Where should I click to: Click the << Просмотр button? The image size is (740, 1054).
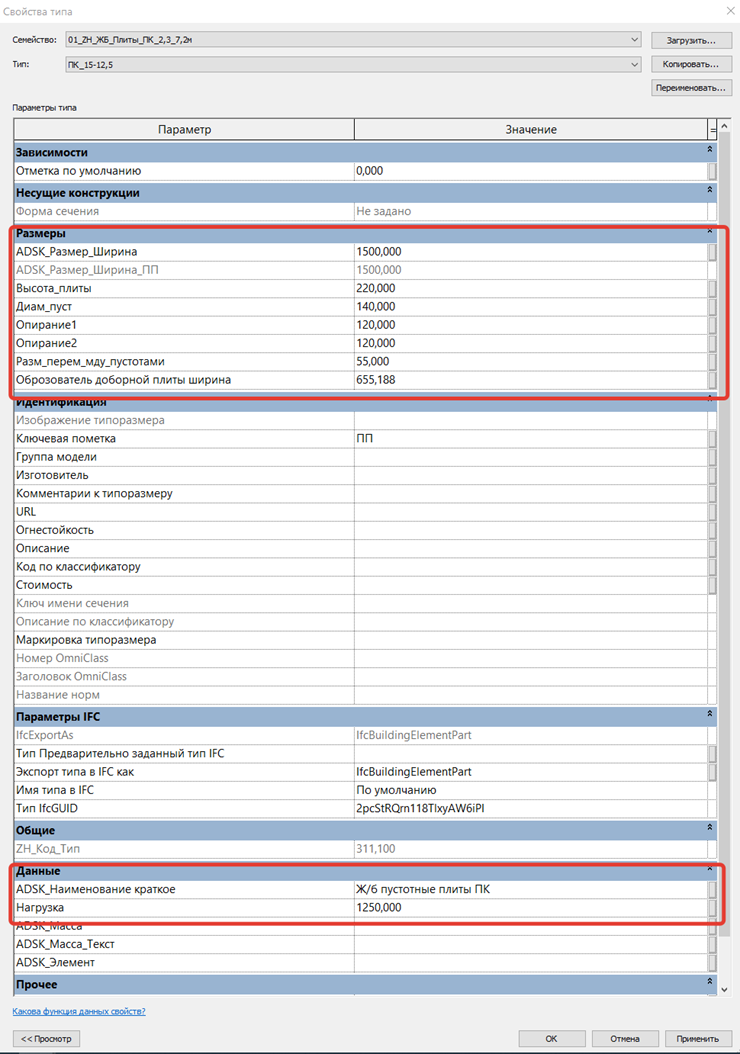click(46, 1039)
